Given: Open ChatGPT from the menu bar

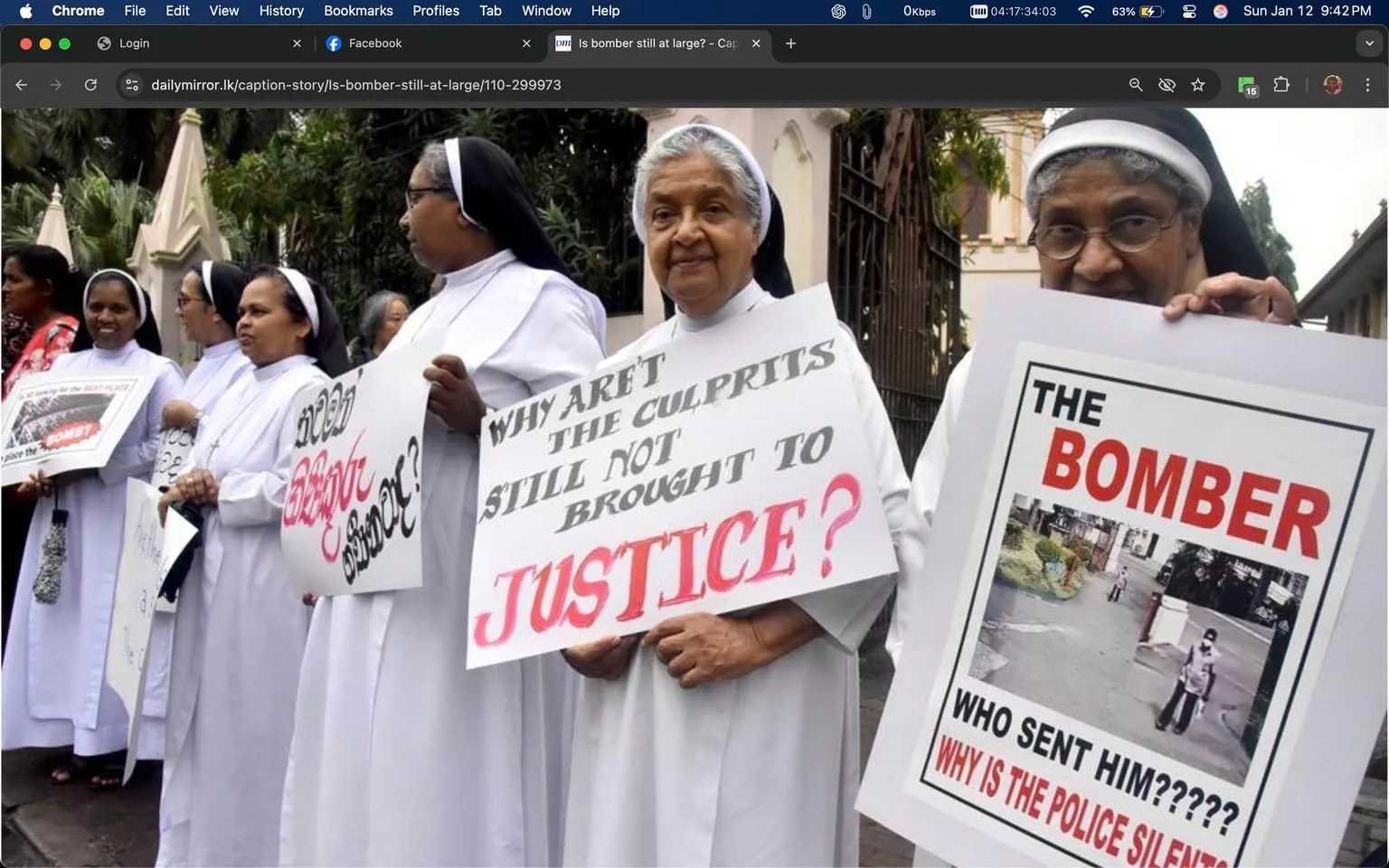Looking at the screenshot, I should pos(837,11).
